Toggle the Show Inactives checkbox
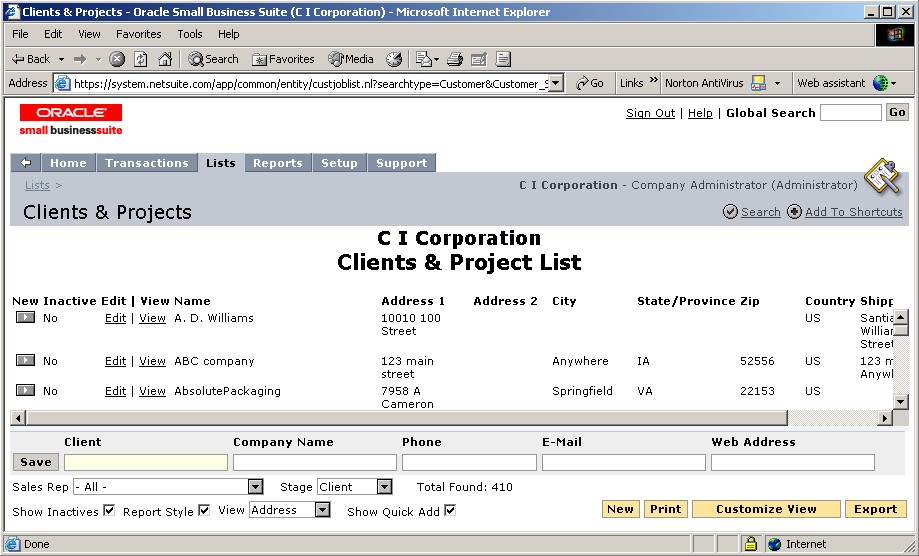The height and width of the screenshot is (556, 919). 109,510
